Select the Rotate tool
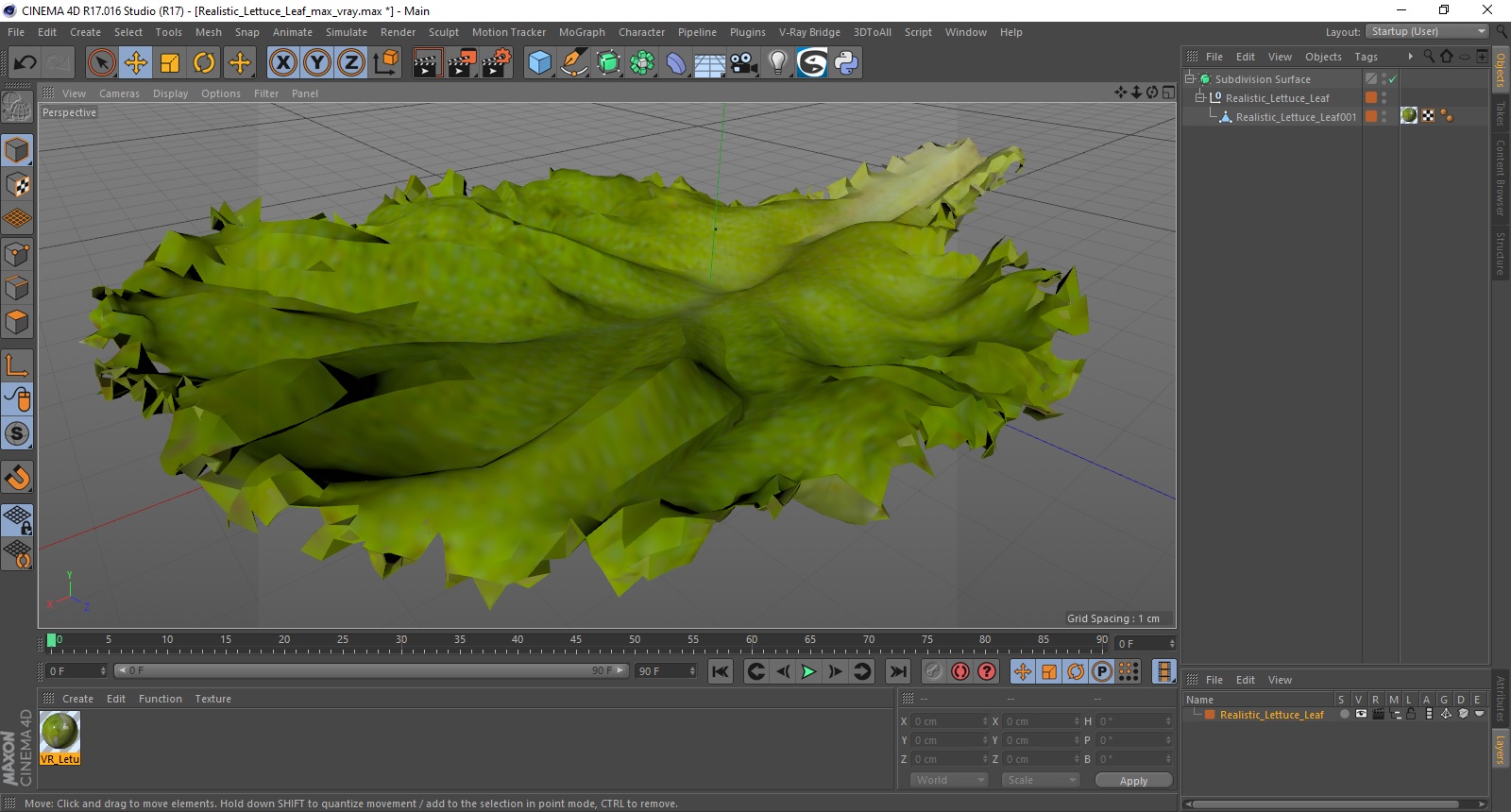Viewport: 1511px width, 812px height. (x=204, y=63)
